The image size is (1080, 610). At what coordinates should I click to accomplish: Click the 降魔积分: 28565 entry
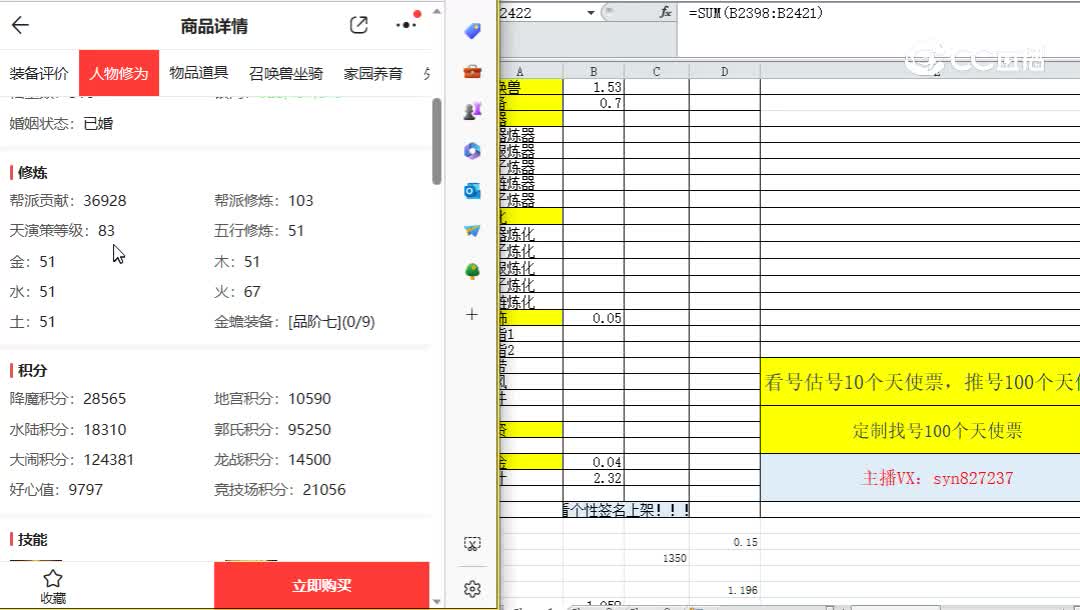(x=68, y=399)
